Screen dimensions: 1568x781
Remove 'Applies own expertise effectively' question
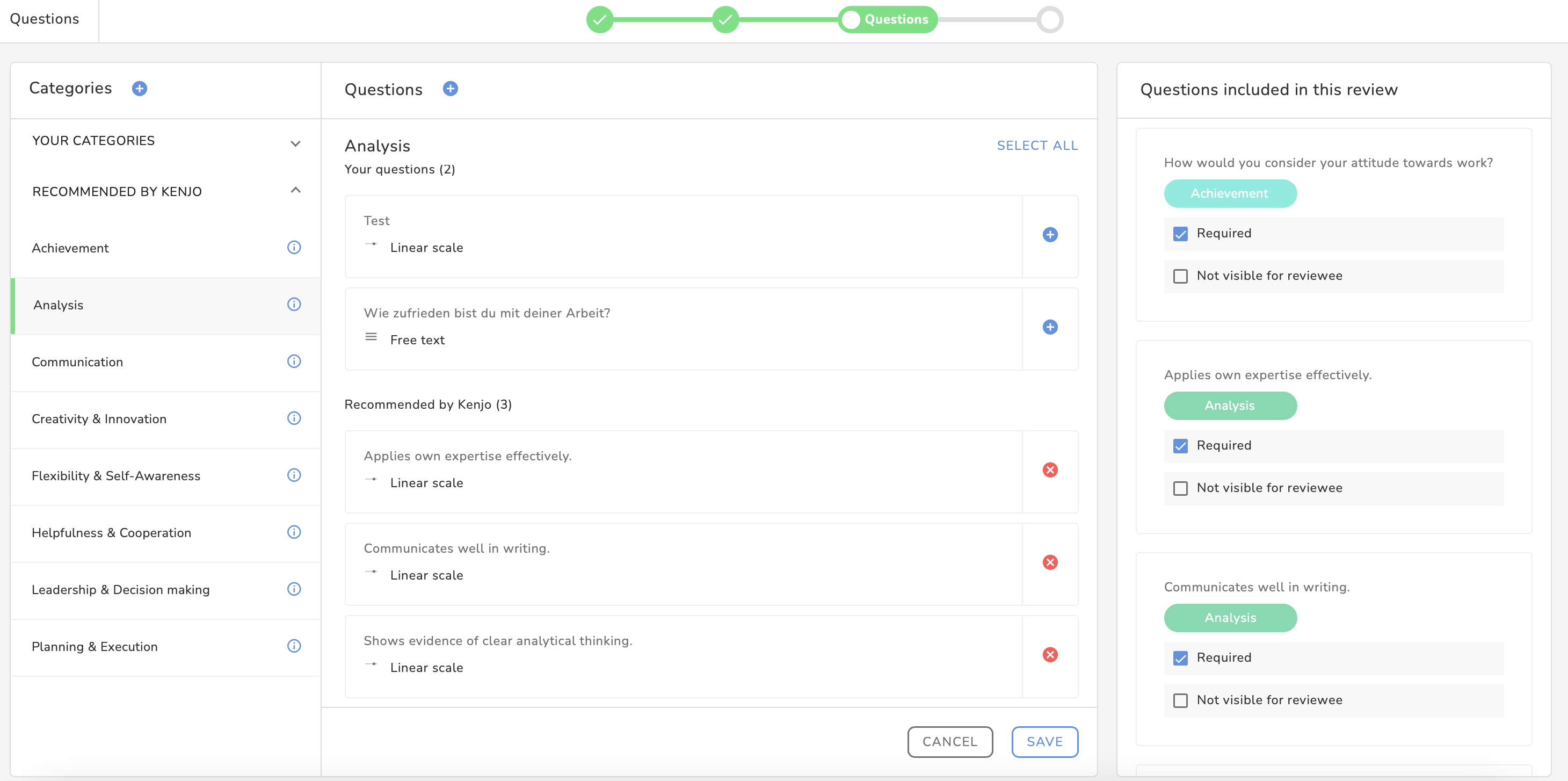click(x=1049, y=470)
